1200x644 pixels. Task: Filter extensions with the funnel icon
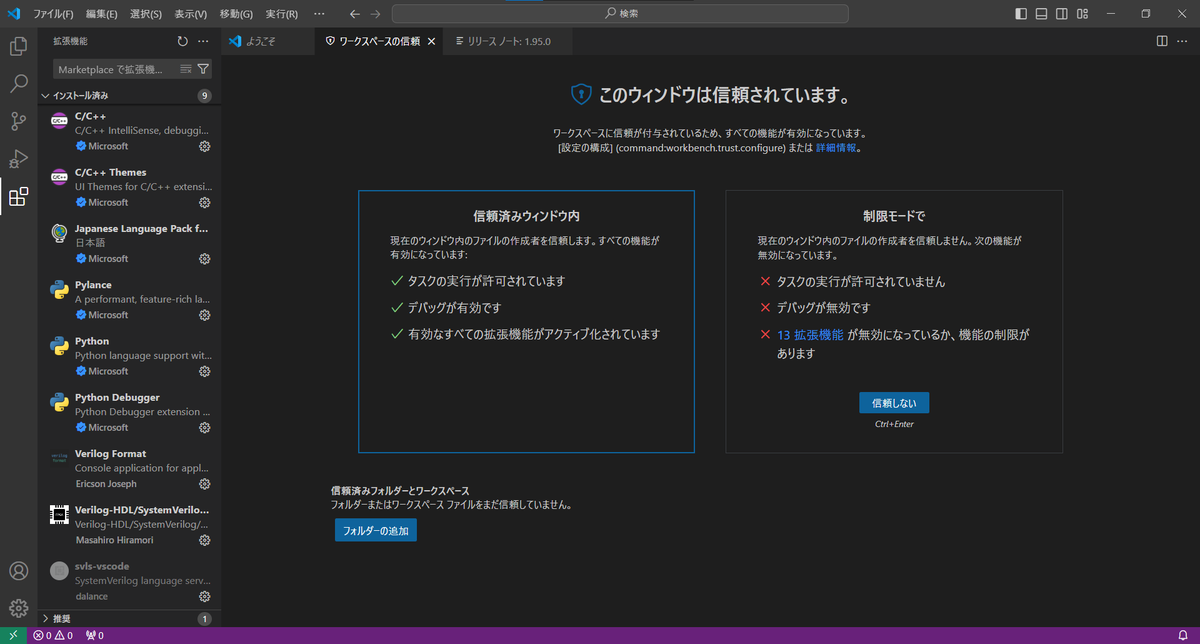(203, 69)
